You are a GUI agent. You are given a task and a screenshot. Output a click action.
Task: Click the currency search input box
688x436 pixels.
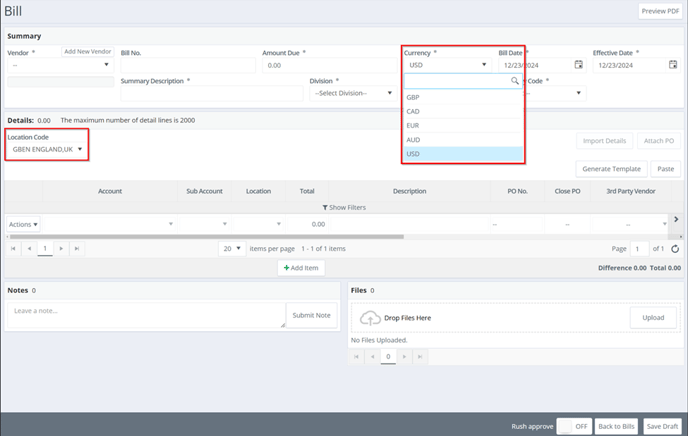pyautogui.click(x=463, y=81)
